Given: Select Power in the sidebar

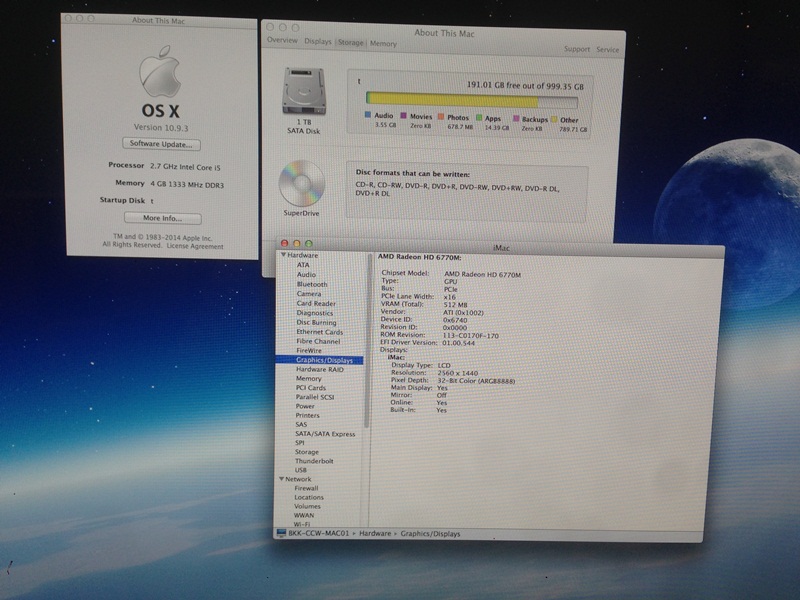Looking at the screenshot, I should (305, 406).
